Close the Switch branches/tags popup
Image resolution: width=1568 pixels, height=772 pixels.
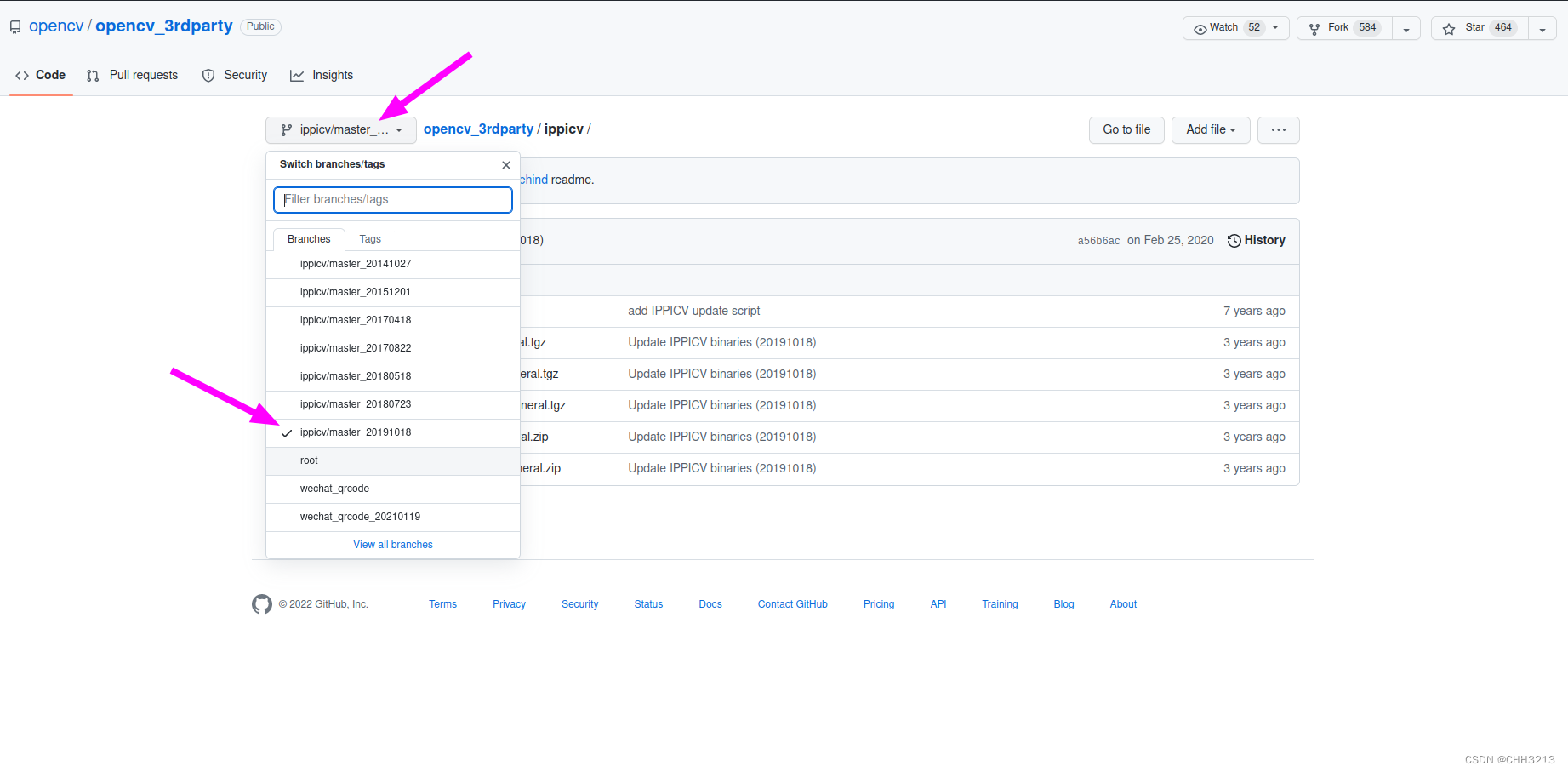pos(506,165)
